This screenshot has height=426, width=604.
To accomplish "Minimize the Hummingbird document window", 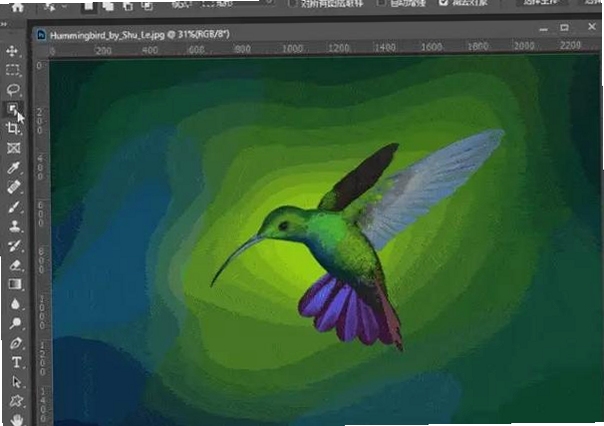I will click(544, 29).
